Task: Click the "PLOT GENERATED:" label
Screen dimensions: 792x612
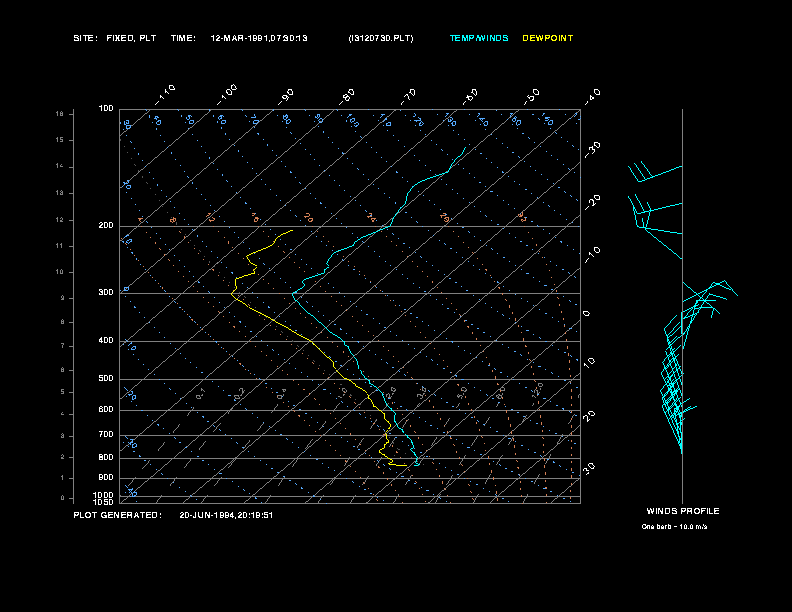Action: (x=118, y=515)
